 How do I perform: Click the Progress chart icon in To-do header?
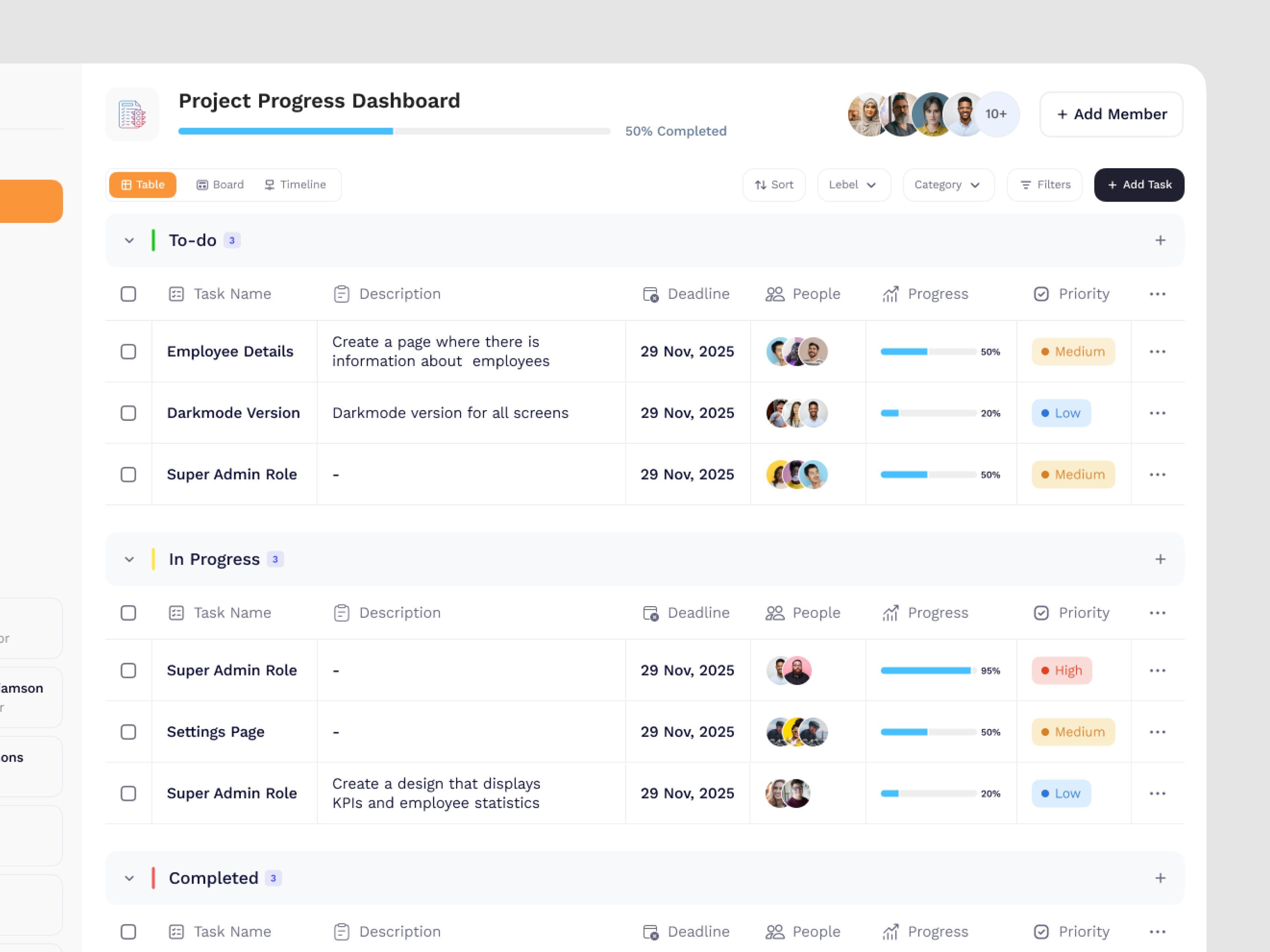(x=891, y=294)
